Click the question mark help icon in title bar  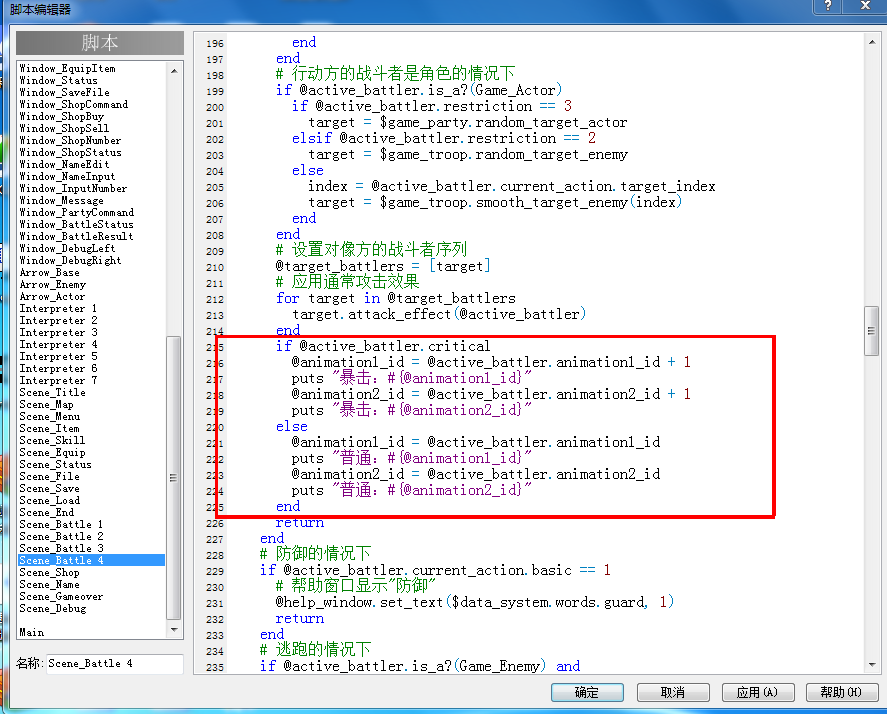pos(827,6)
